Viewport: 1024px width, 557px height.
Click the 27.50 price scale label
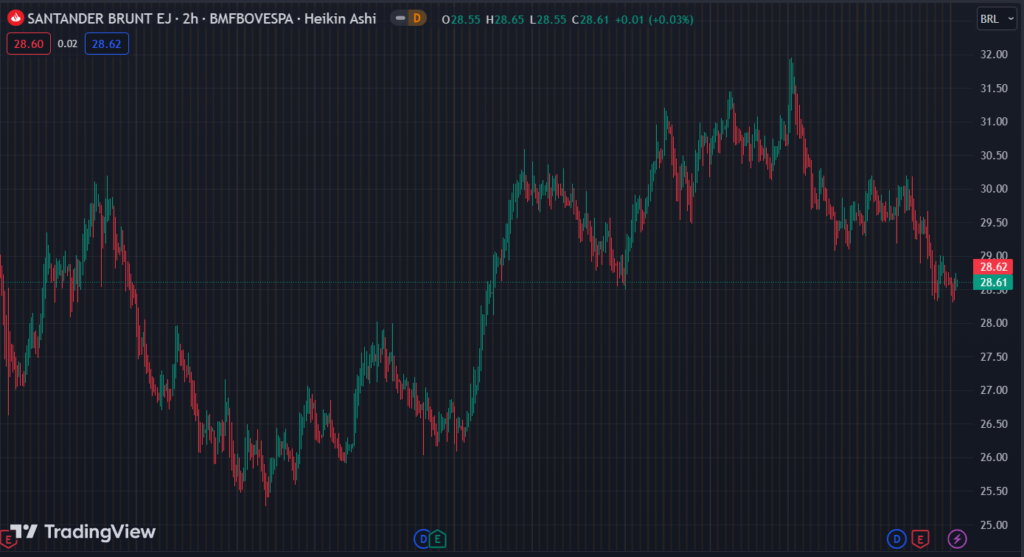[993, 357]
